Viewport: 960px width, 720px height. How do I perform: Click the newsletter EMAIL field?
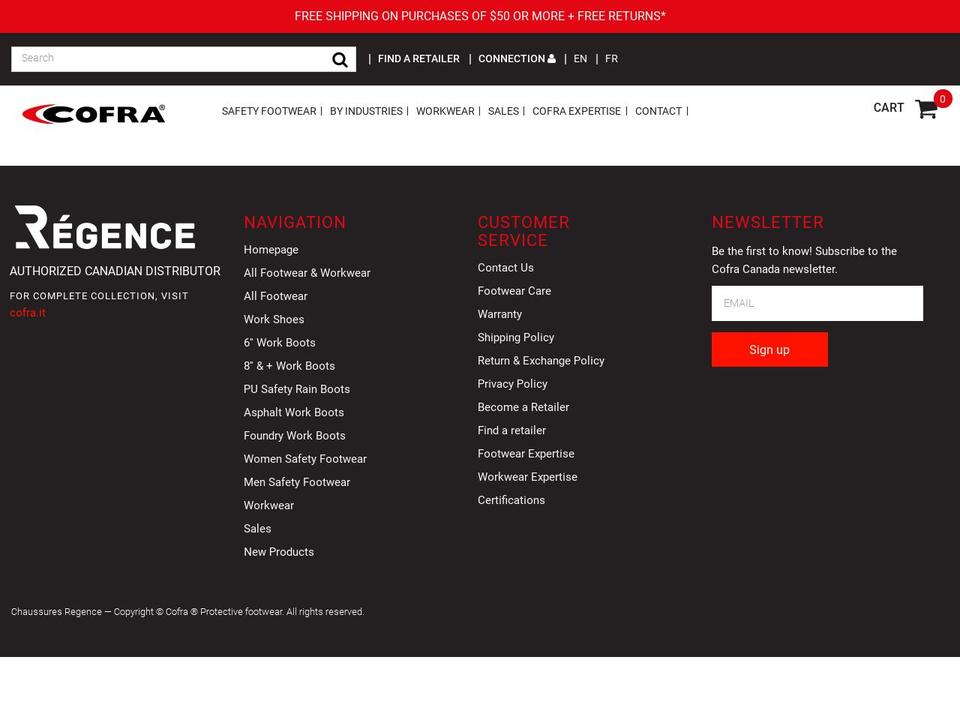tap(817, 303)
